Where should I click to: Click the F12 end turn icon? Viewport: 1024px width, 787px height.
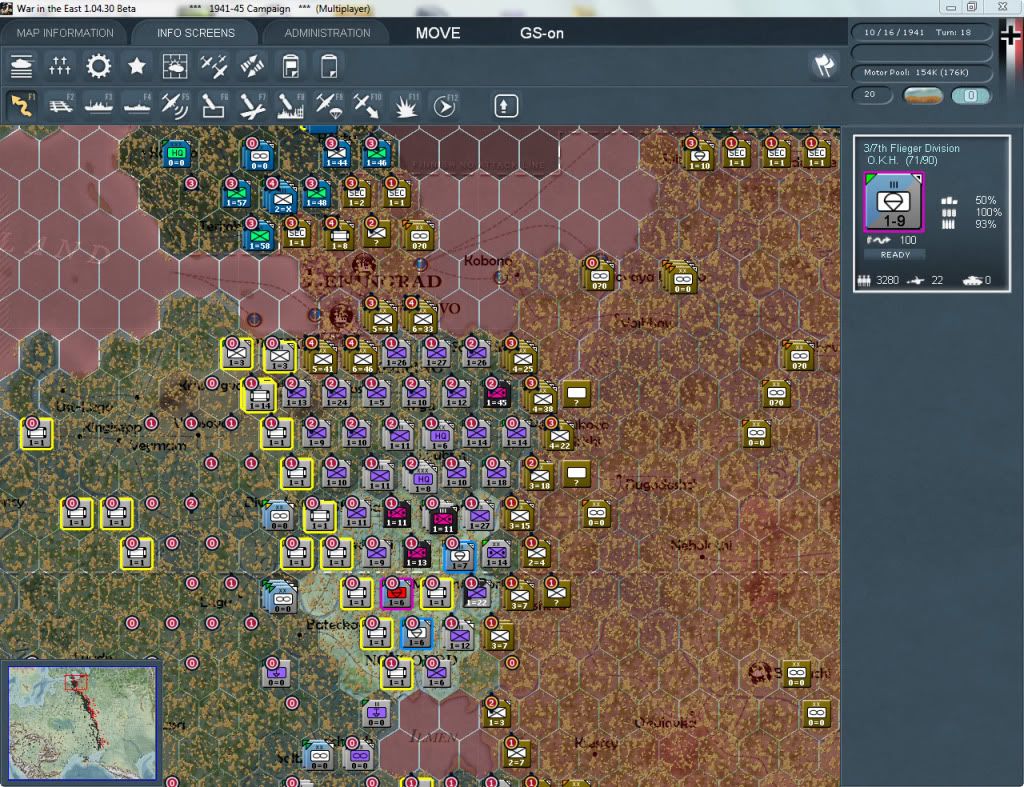point(444,105)
